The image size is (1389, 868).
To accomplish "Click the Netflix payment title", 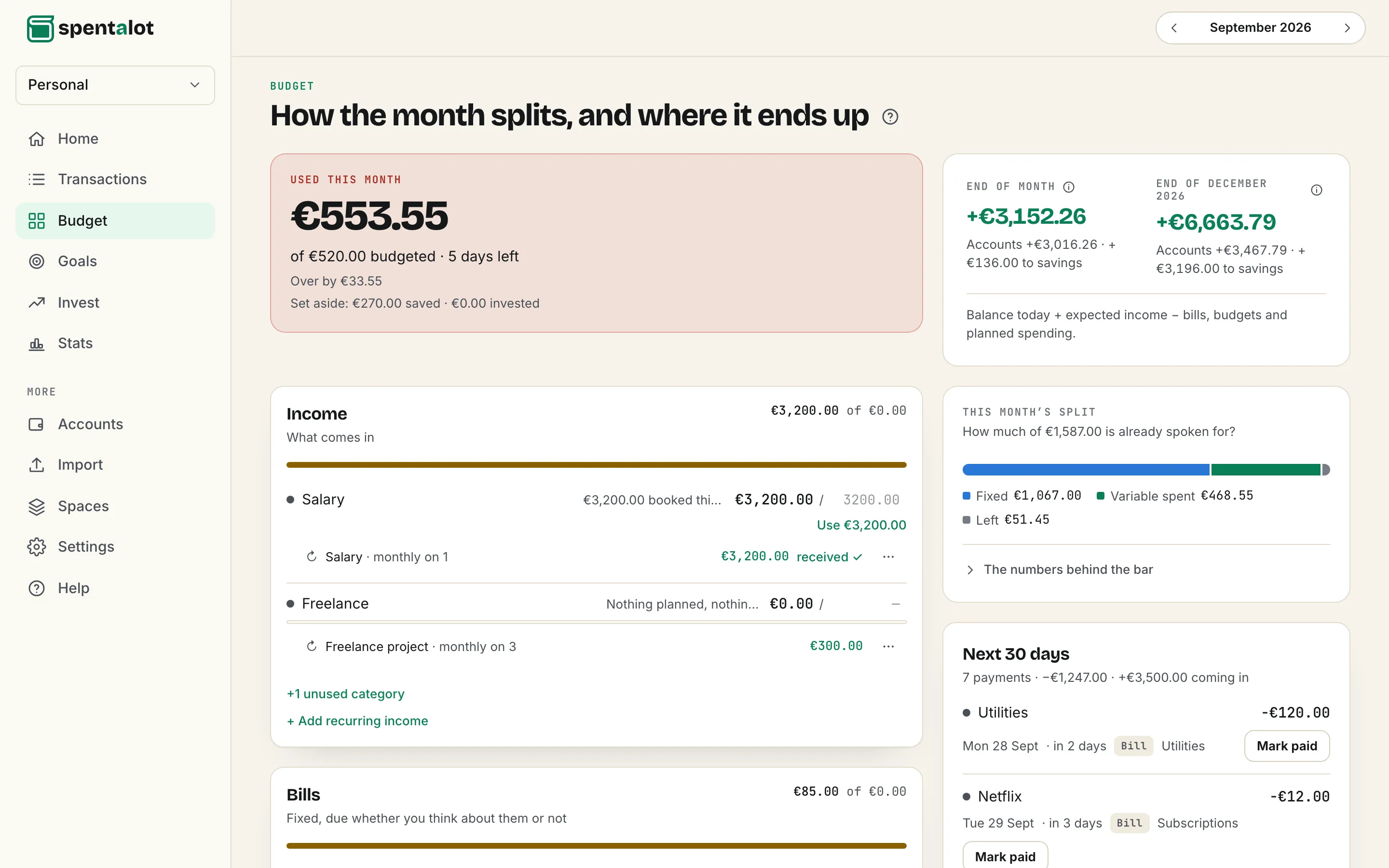I will pos(1000,796).
